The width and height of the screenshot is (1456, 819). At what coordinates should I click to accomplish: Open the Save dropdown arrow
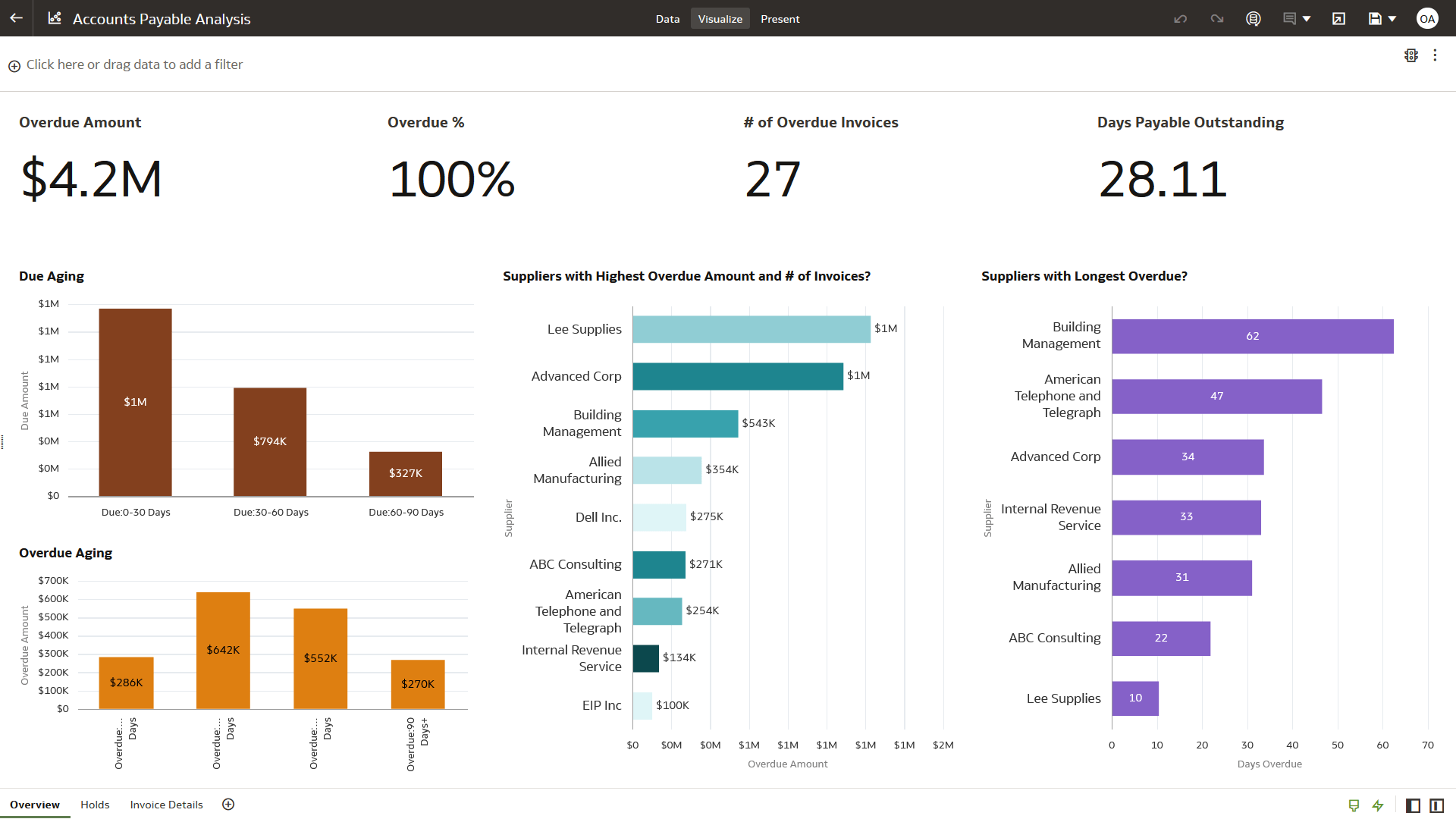pos(1392,18)
